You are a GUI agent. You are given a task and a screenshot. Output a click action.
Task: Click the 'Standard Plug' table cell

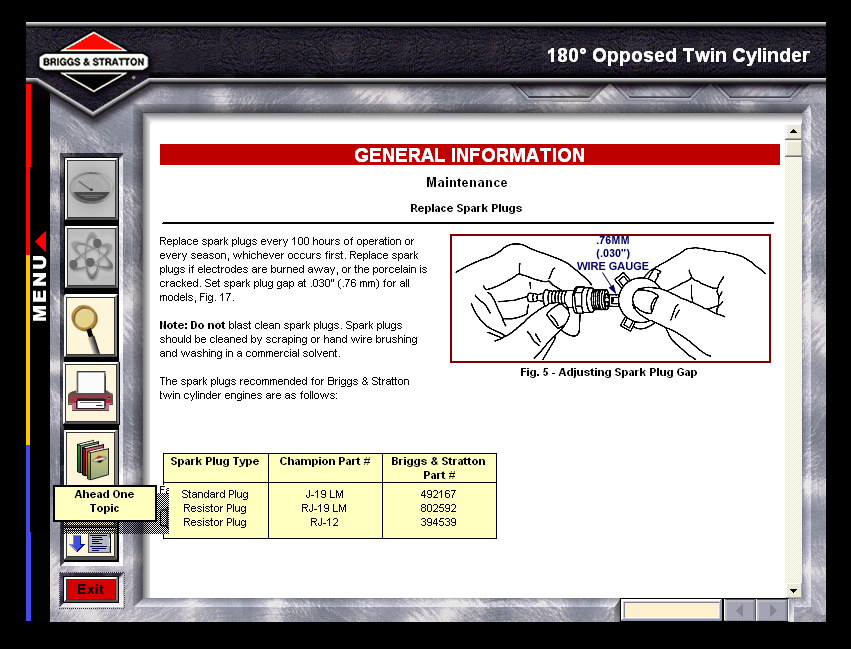click(x=215, y=494)
